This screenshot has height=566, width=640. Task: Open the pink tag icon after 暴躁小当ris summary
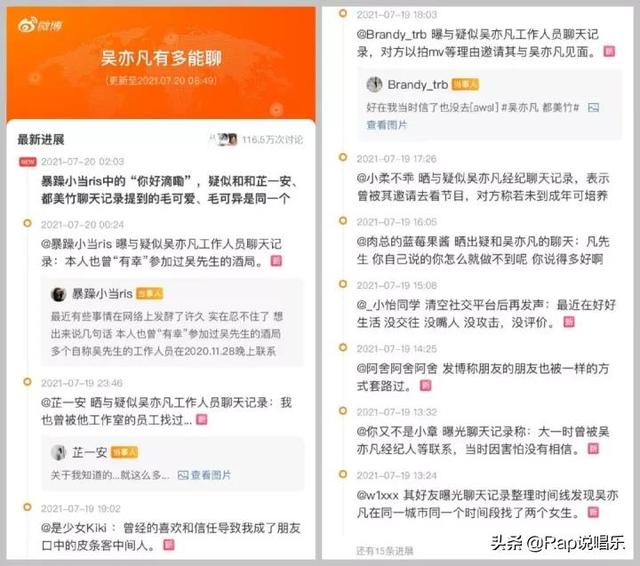pyautogui.click(x=276, y=261)
